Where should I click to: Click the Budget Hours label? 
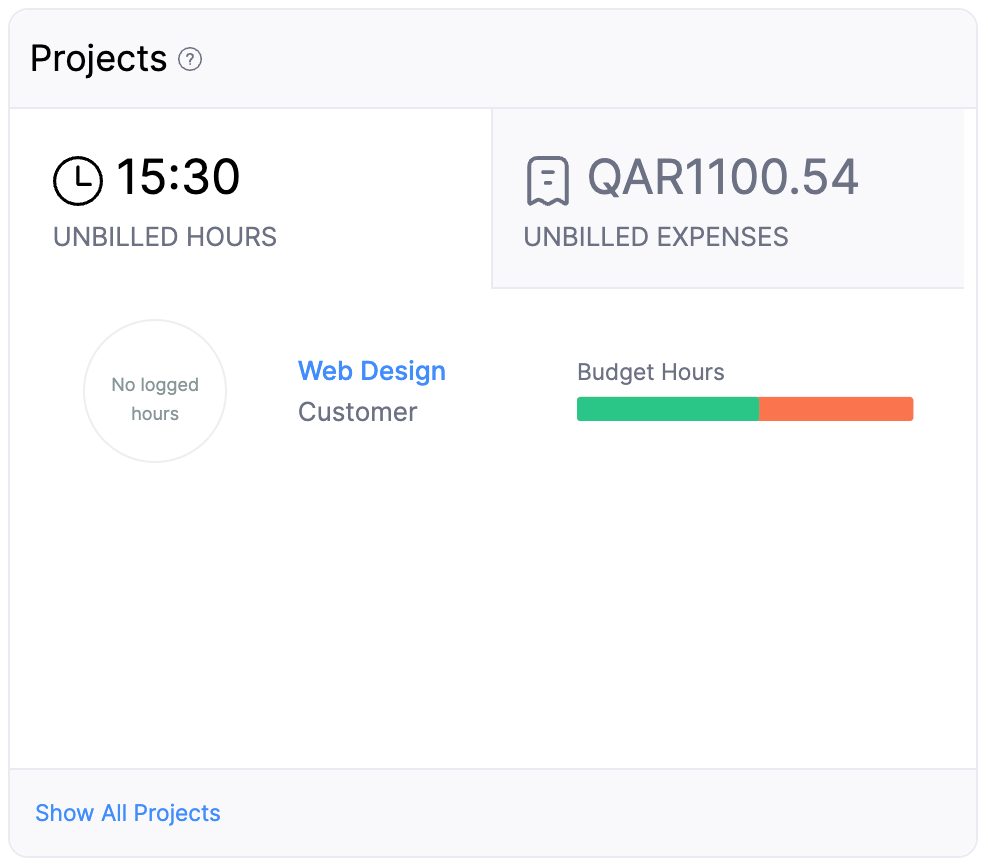point(650,372)
